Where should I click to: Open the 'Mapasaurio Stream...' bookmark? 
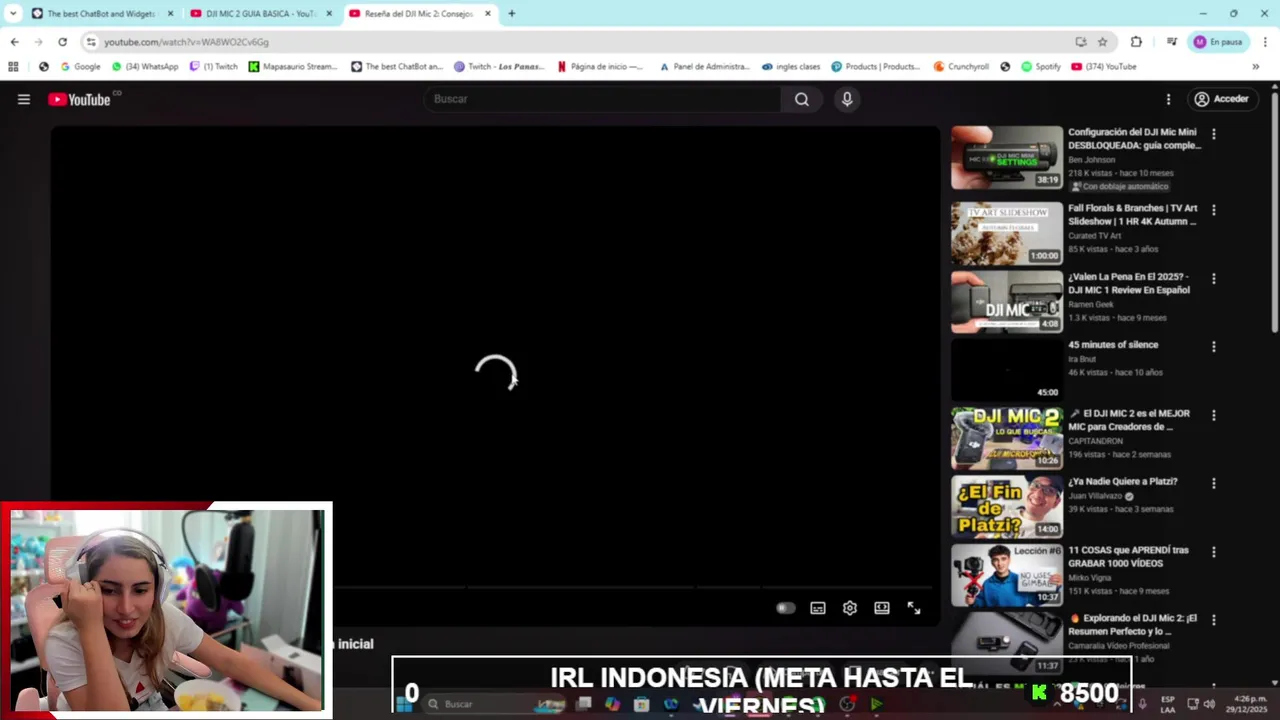pyautogui.click(x=293, y=67)
